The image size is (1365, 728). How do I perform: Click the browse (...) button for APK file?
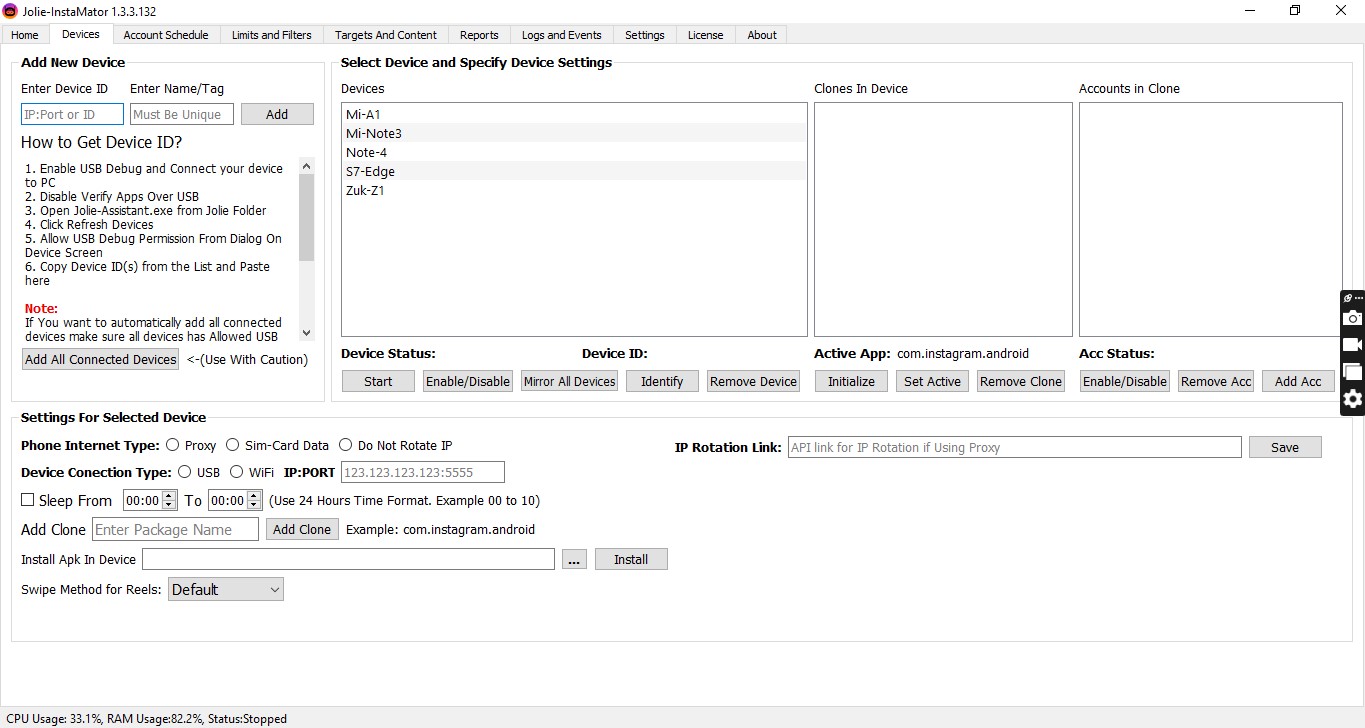click(574, 560)
